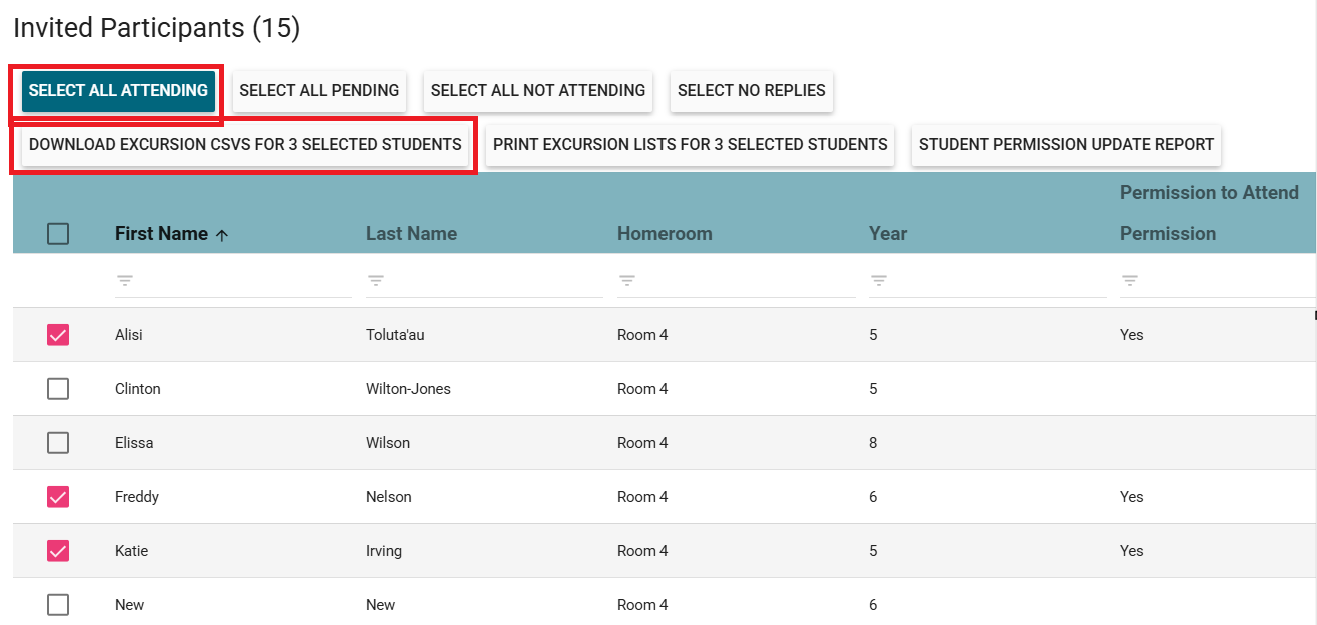Uncheck Katie Irving's checkbox
The height and width of the screenshot is (625, 1317).
(58, 551)
